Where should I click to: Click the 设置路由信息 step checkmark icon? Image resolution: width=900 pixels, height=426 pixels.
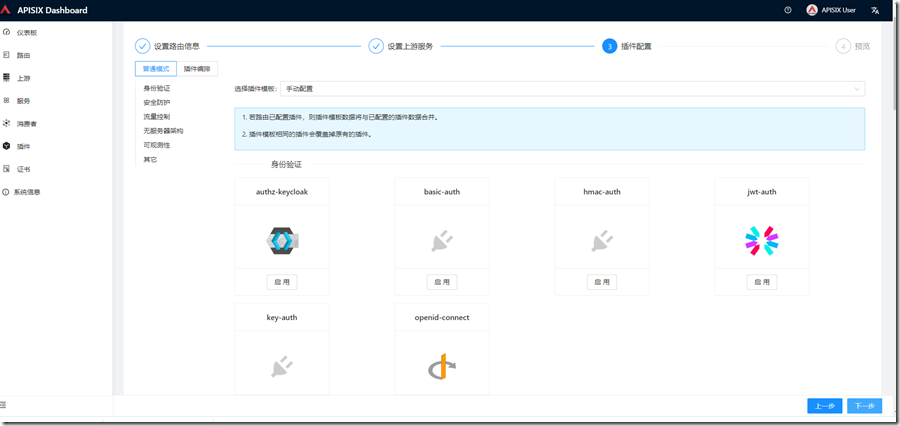pyautogui.click(x=142, y=46)
